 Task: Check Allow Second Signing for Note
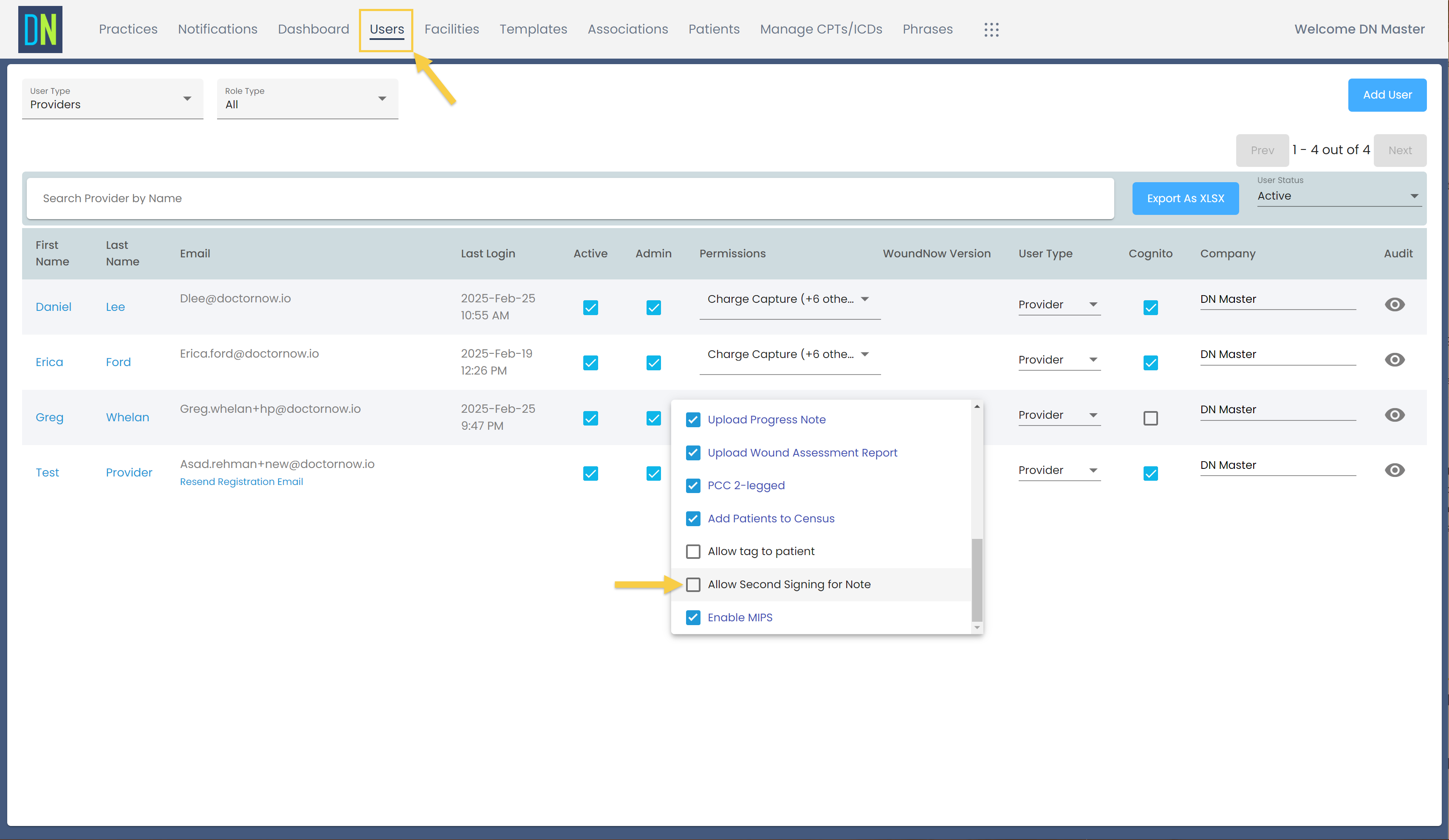click(693, 584)
